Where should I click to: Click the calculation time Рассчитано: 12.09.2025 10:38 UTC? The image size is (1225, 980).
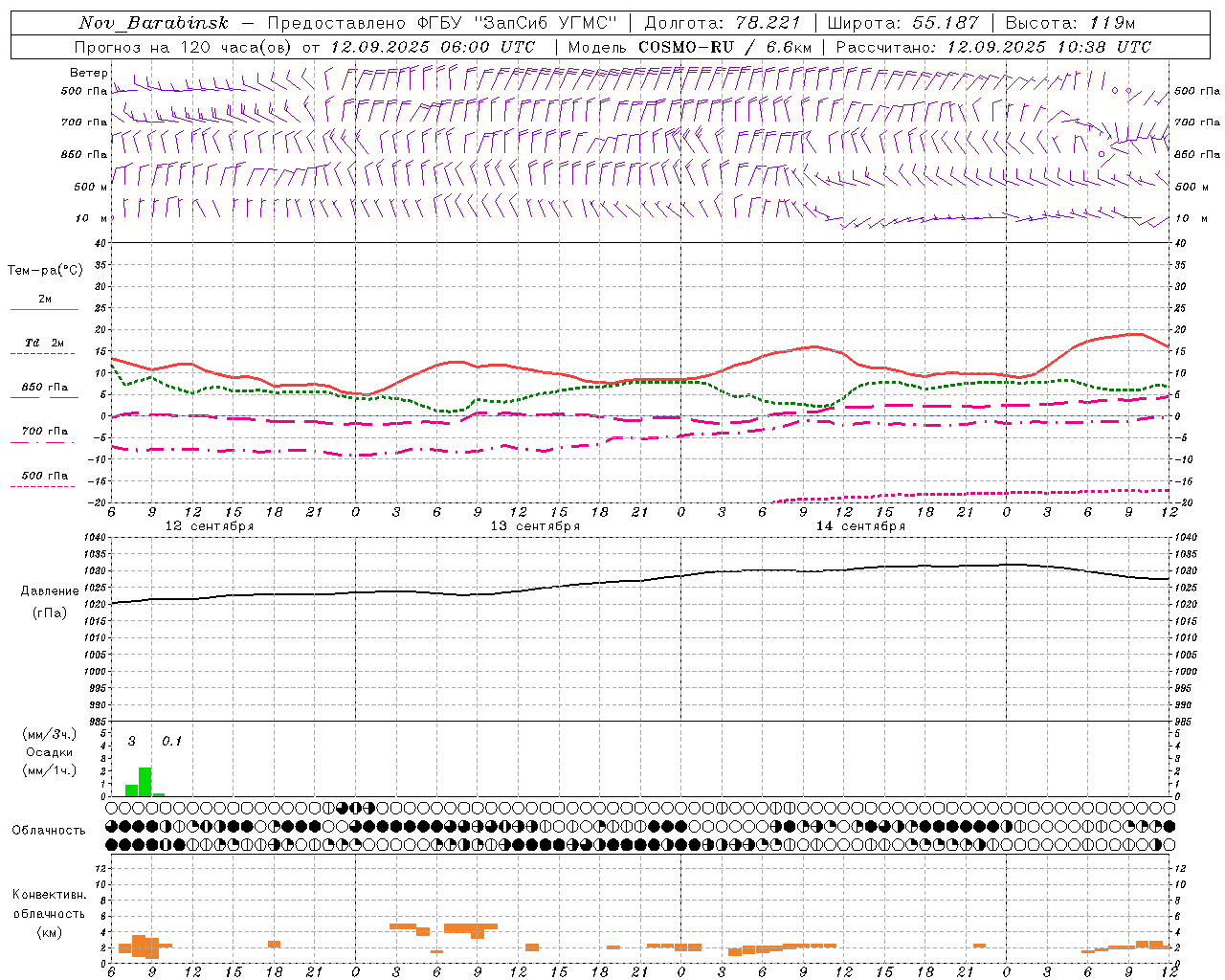(993, 47)
